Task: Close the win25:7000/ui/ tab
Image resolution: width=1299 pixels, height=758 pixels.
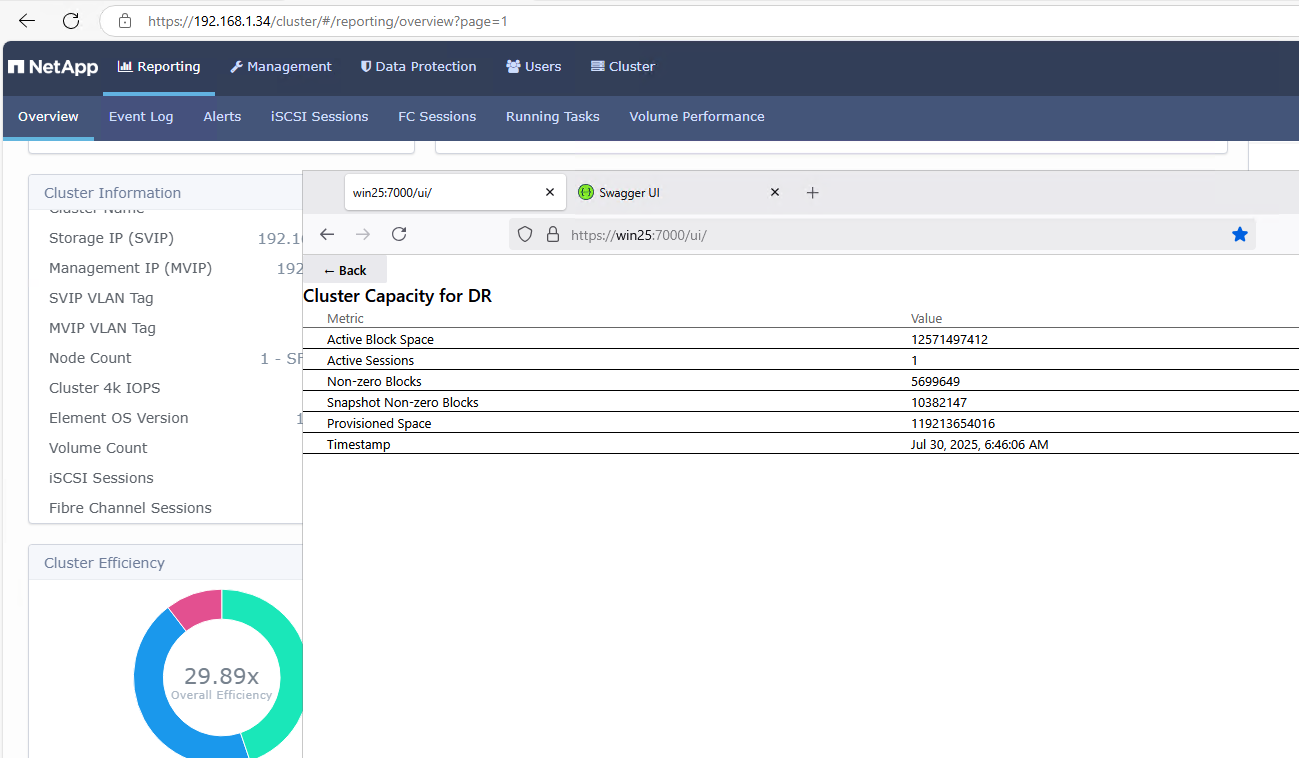Action: [550, 192]
